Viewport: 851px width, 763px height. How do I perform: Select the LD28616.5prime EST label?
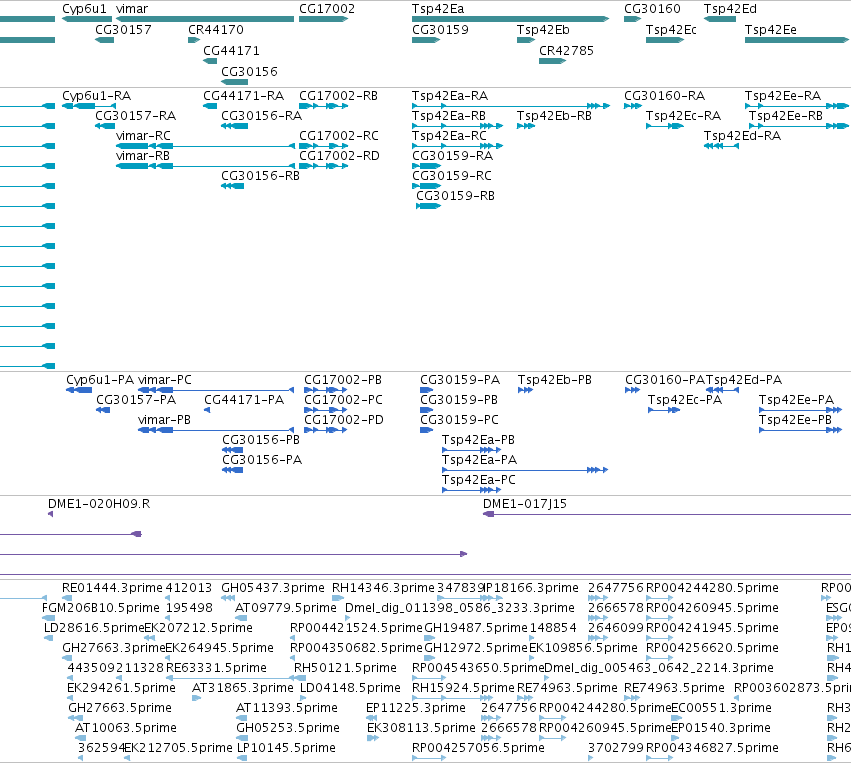[94, 628]
